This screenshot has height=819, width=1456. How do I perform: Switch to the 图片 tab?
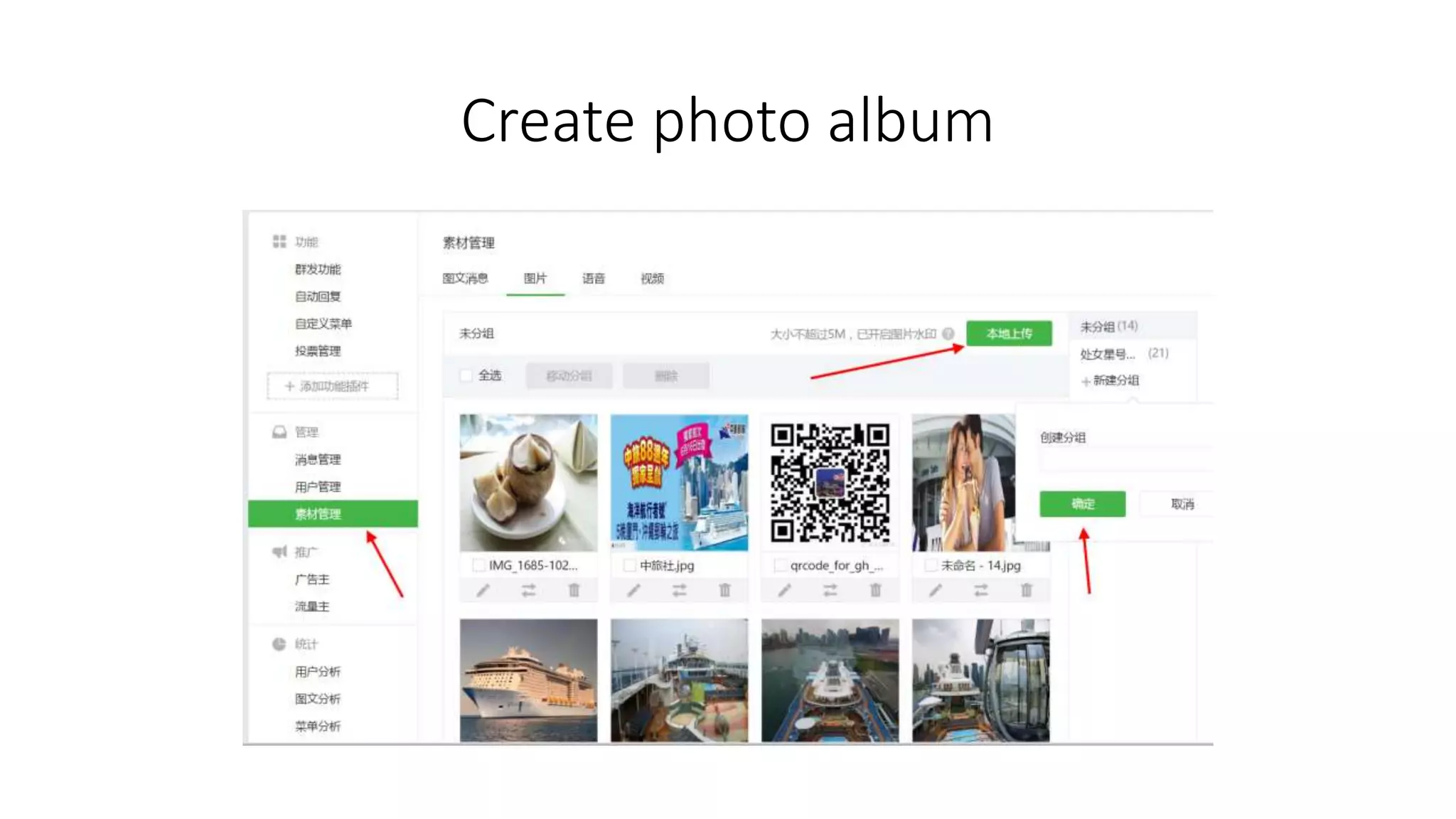tap(535, 278)
